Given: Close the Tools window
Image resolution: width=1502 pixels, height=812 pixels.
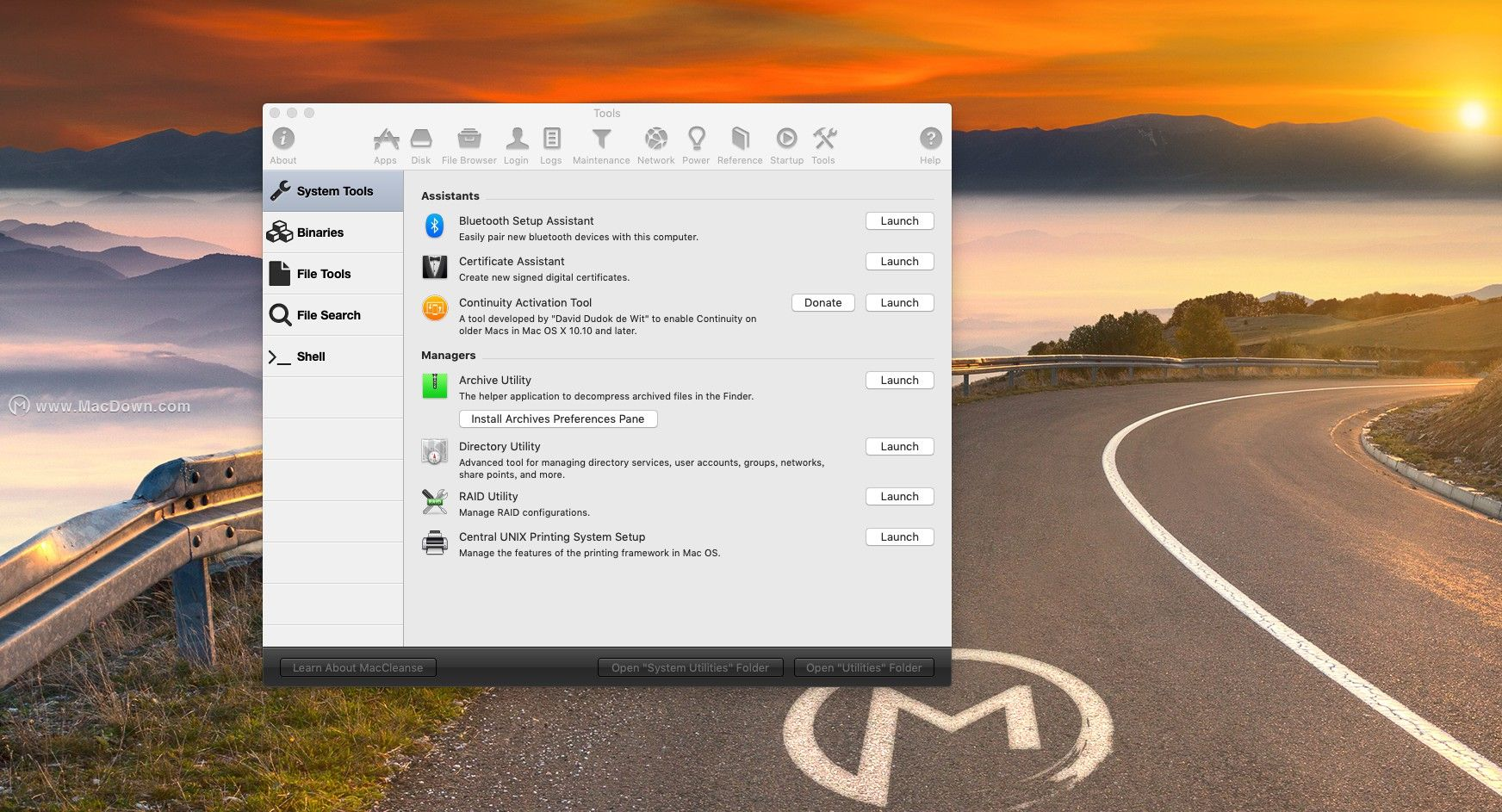Looking at the screenshot, I should [275, 113].
